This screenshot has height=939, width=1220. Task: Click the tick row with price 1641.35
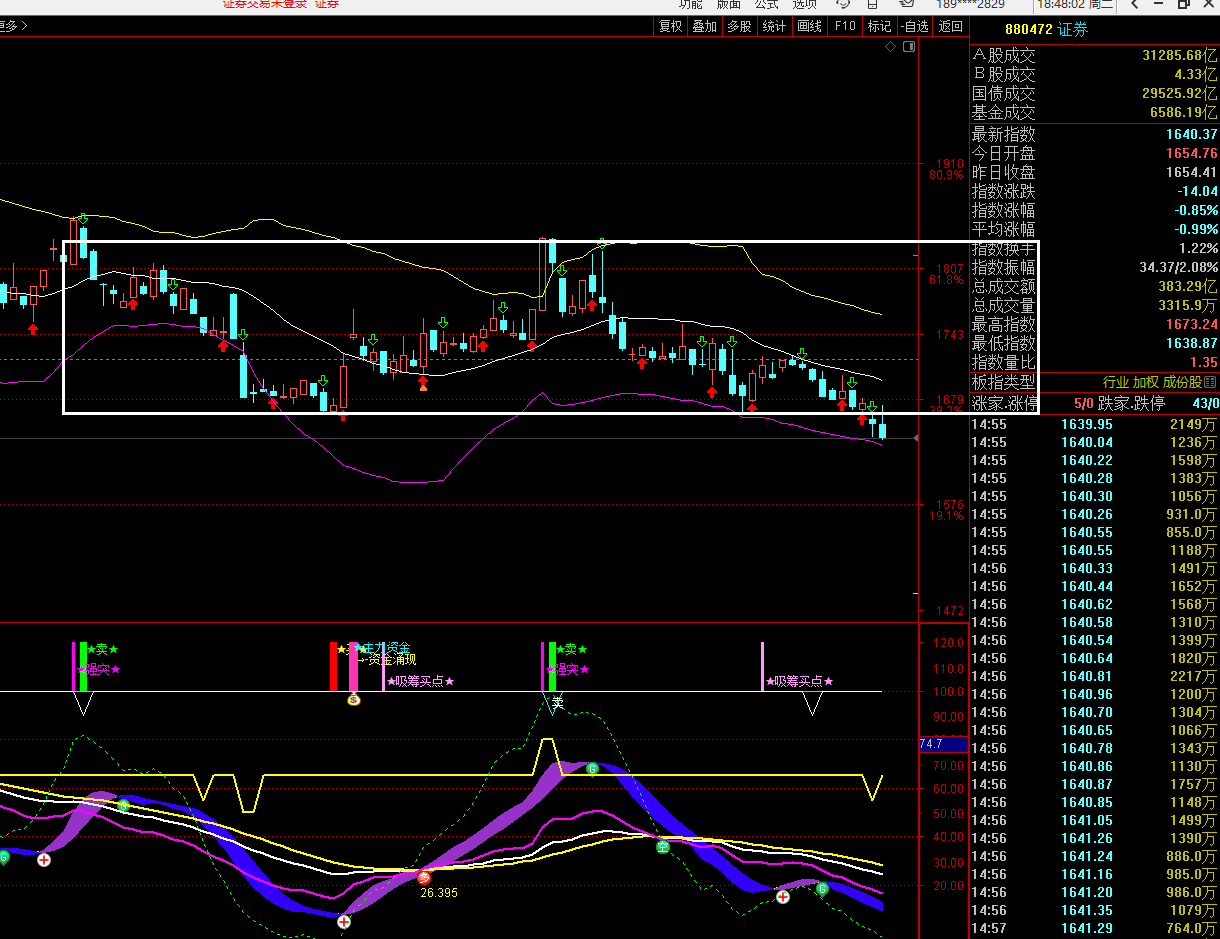1095,910
